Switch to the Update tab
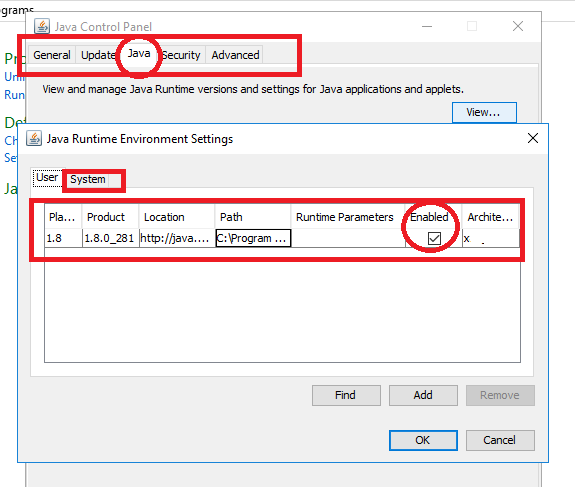575x487 pixels. coord(98,55)
